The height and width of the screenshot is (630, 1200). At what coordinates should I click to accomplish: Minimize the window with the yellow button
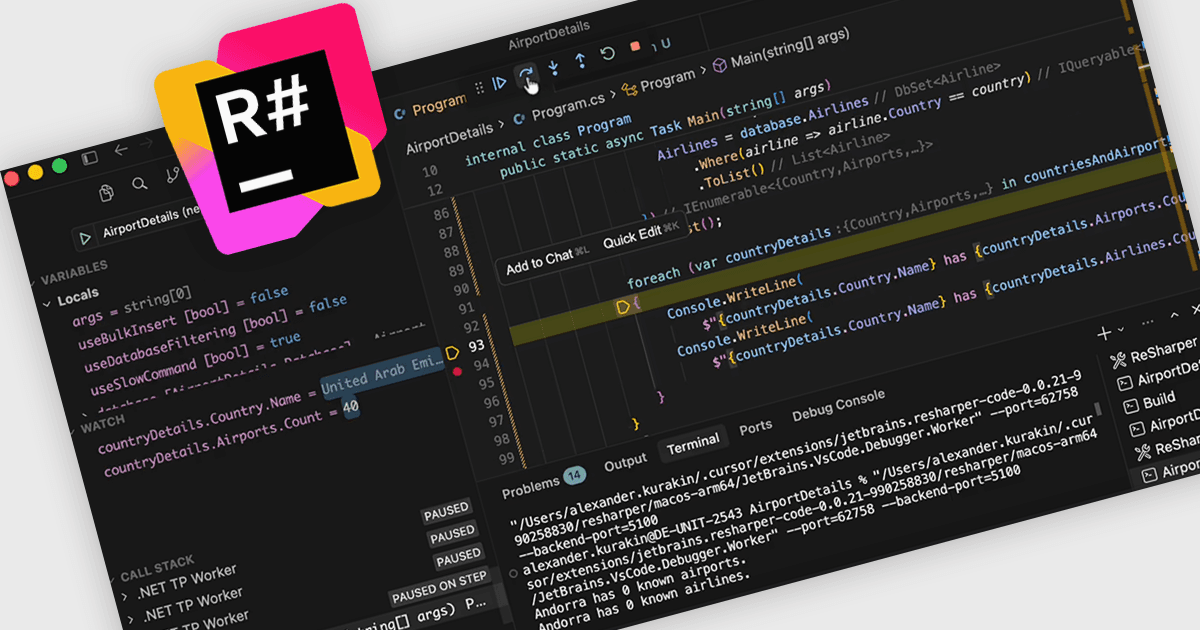36,172
